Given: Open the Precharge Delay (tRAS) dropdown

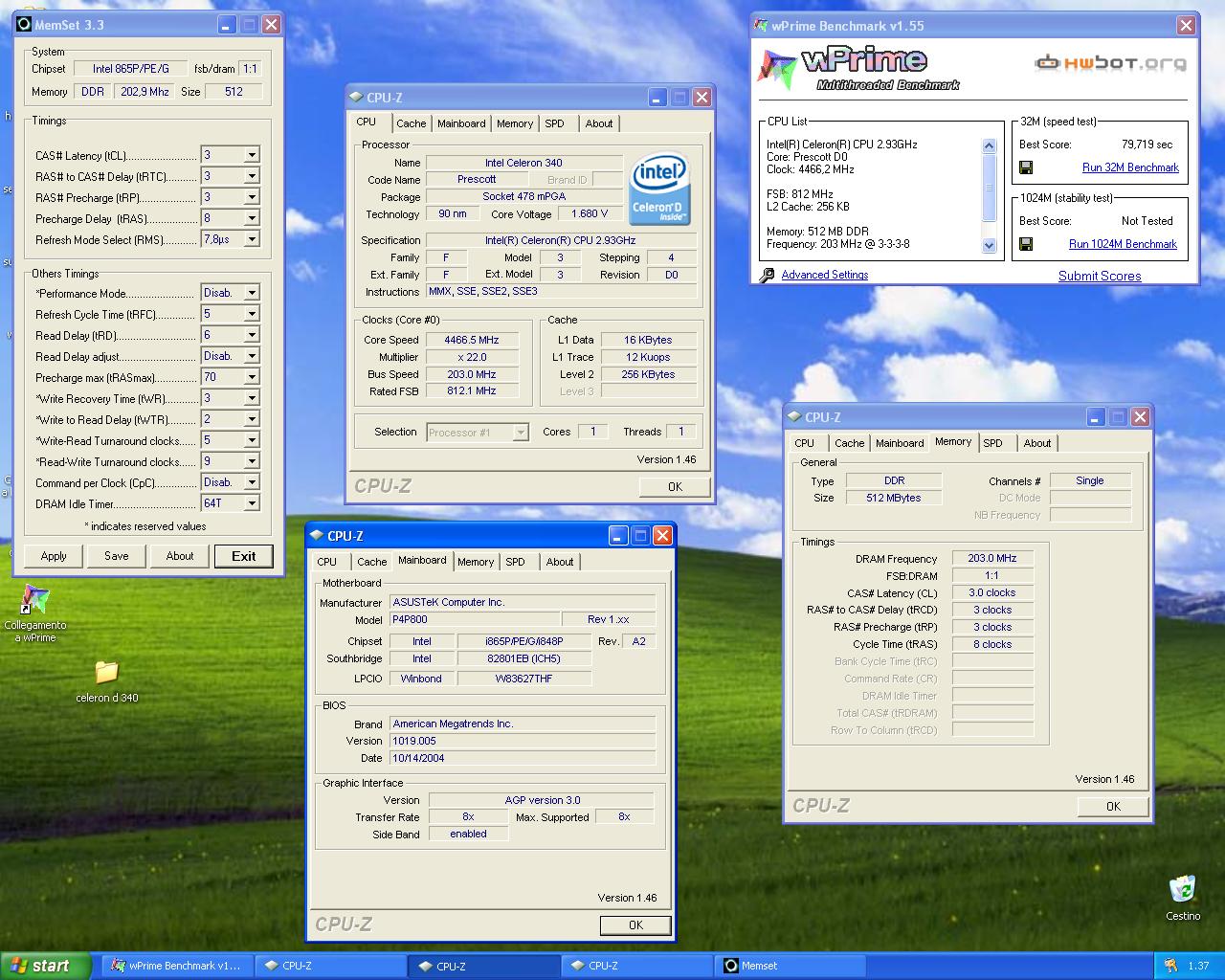Looking at the screenshot, I should [x=252, y=218].
